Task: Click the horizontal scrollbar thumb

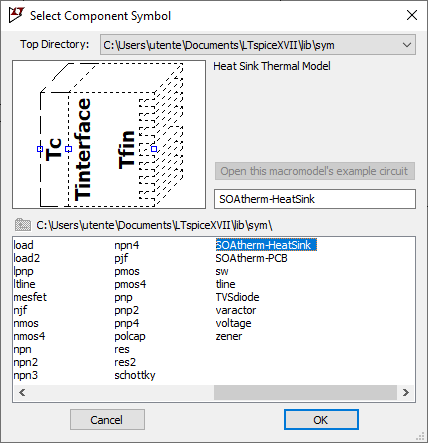Action: click(x=305, y=392)
